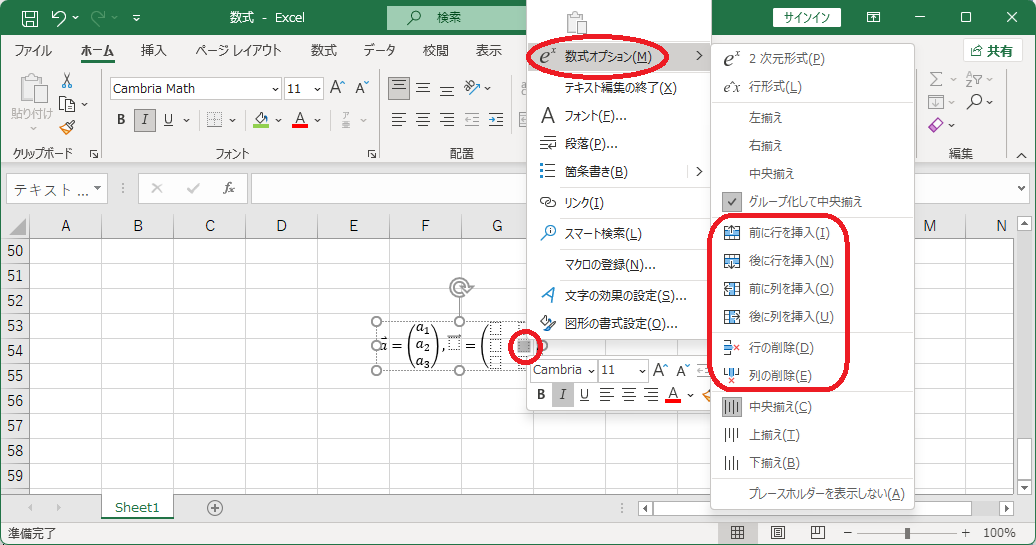Screen dimensions: 1036x545
Task: Click the Top Align icon in ribbon
Action: point(398,88)
